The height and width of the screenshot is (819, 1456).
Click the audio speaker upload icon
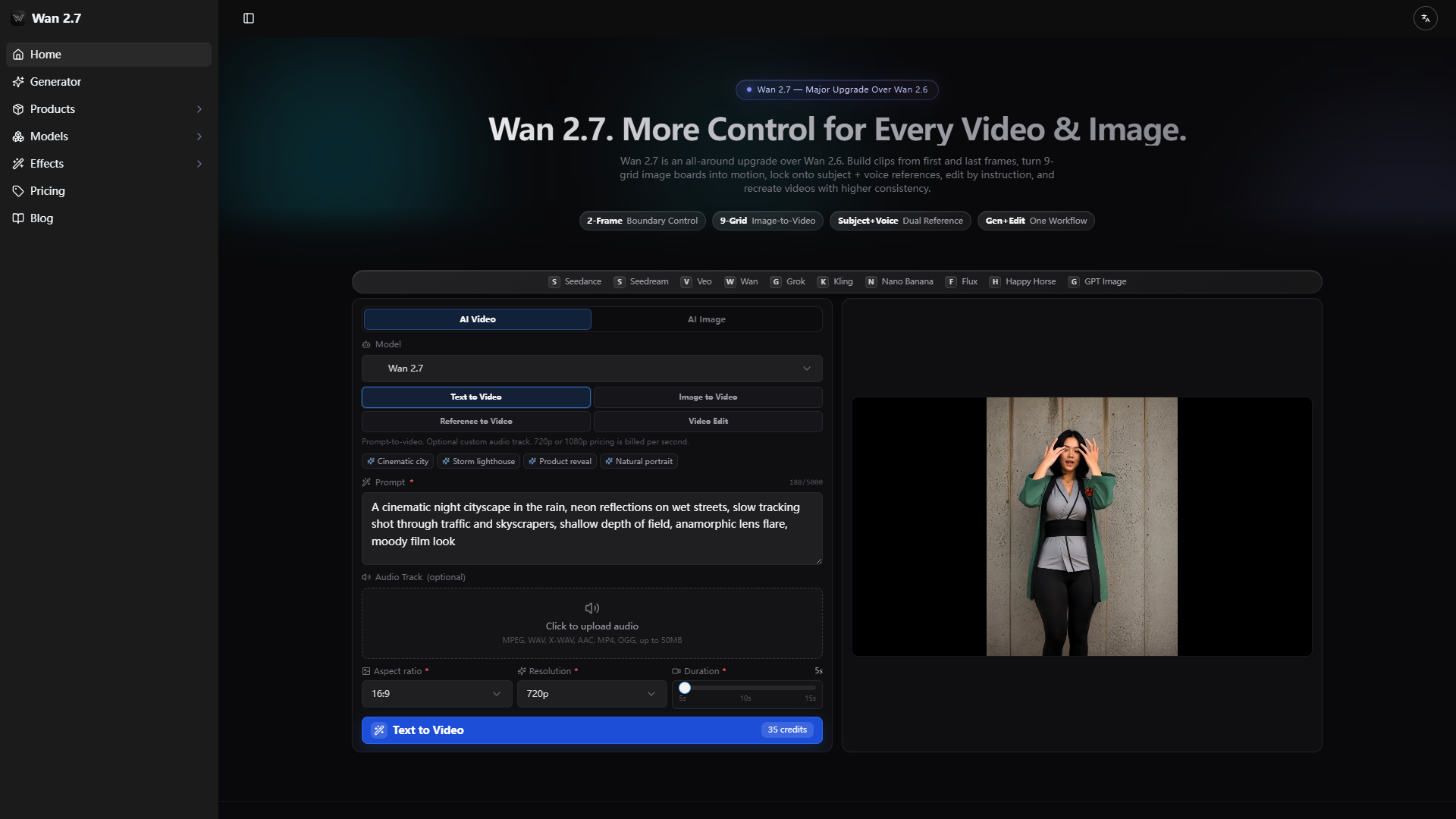(592, 608)
